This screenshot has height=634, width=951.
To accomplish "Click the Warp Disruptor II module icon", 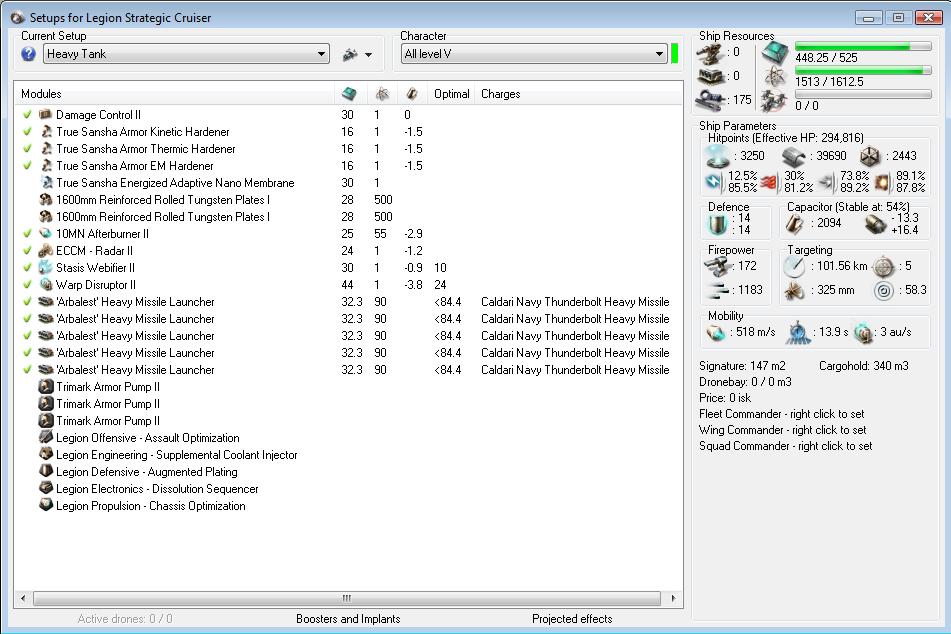I will (45, 284).
